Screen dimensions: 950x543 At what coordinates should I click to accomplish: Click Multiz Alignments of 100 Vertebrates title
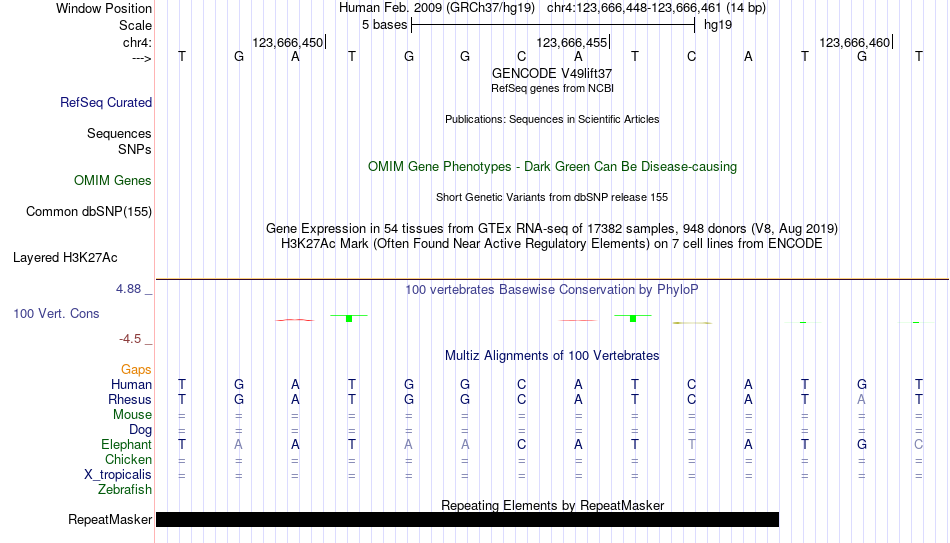[552, 356]
